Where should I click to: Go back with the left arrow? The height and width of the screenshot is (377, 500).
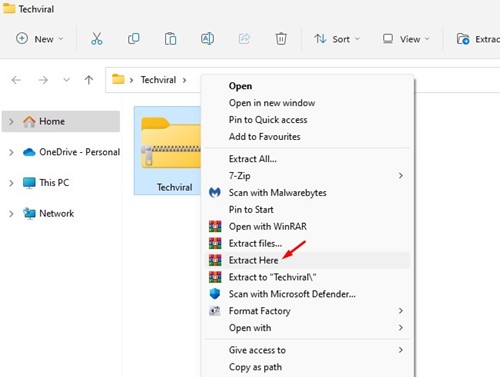pyautogui.click(x=16, y=80)
